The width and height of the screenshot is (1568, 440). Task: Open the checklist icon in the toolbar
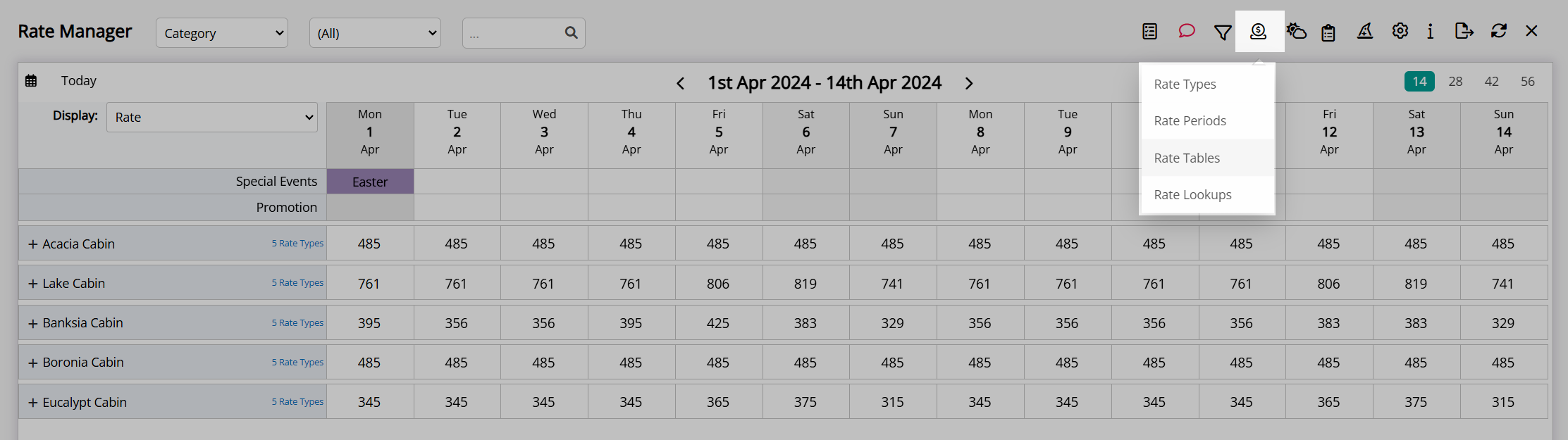point(1150,32)
